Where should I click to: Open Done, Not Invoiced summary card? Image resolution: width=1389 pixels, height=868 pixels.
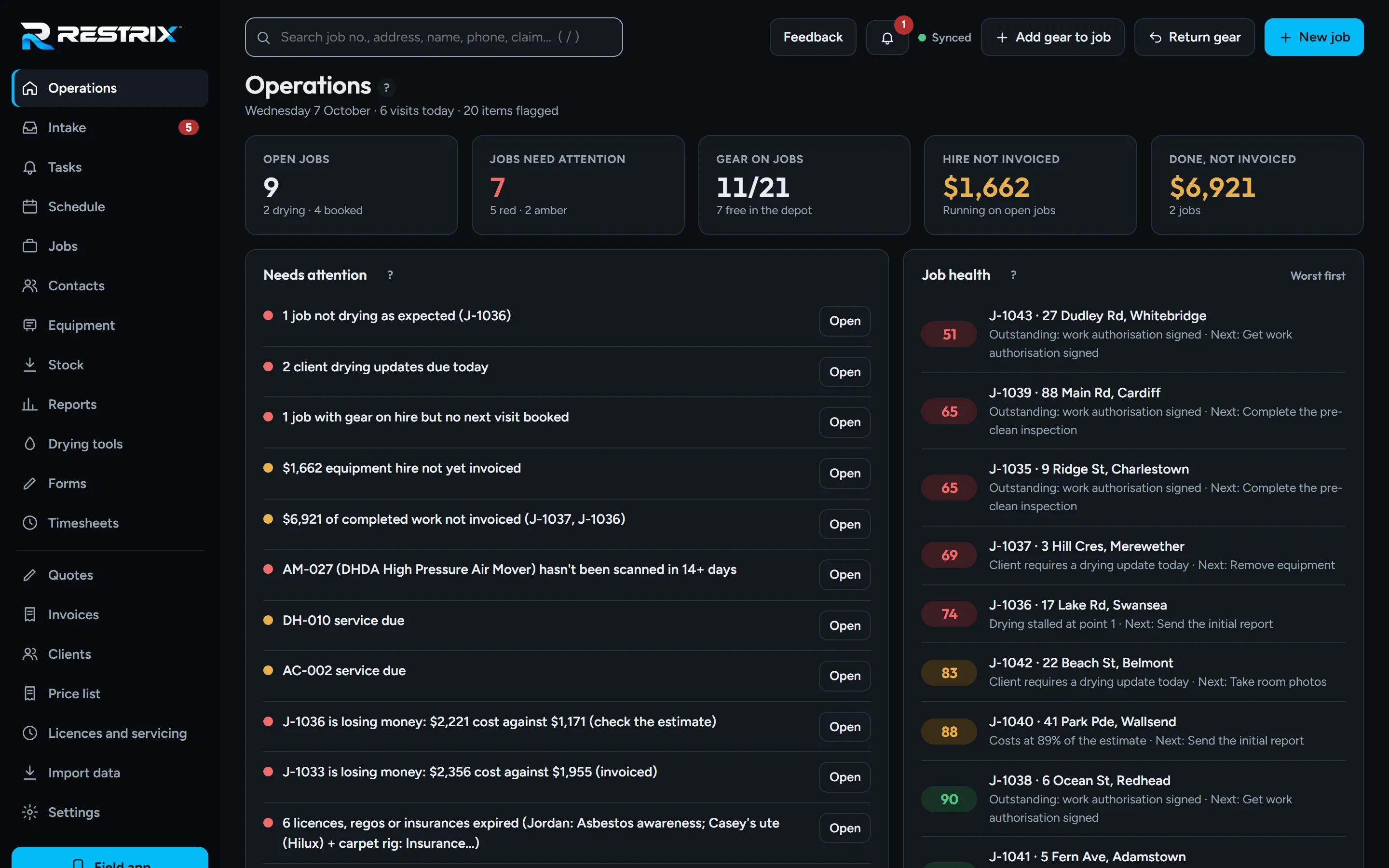[1257, 185]
